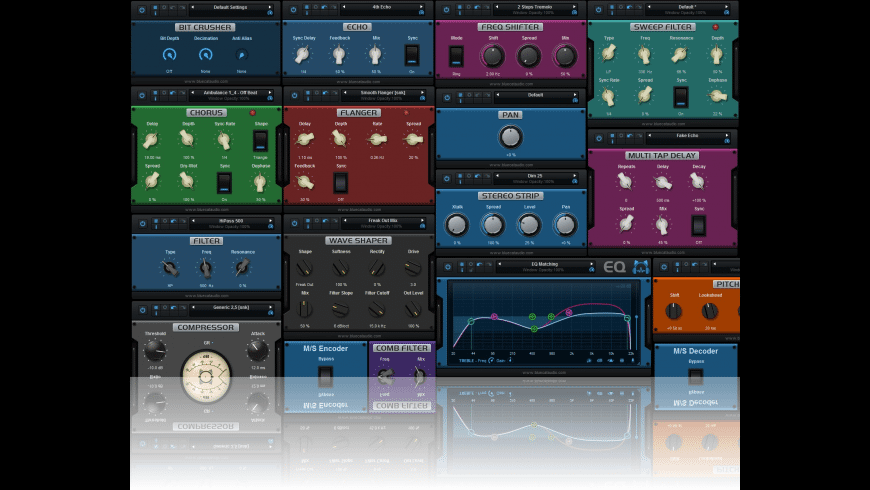Click the Wave Shaper Drive knob
This screenshot has height=490, width=870.
click(413, 269)
